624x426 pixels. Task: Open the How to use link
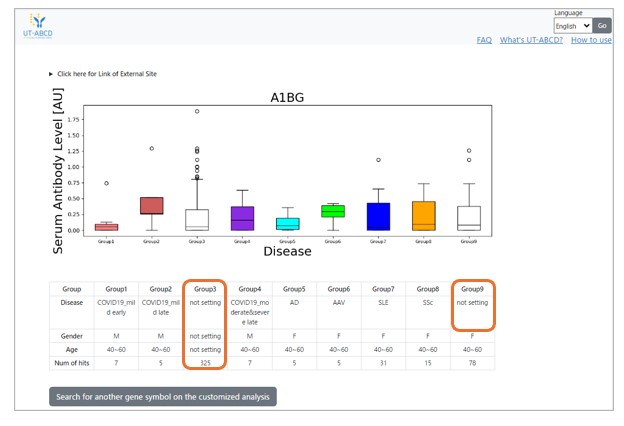tap(591, 40)
